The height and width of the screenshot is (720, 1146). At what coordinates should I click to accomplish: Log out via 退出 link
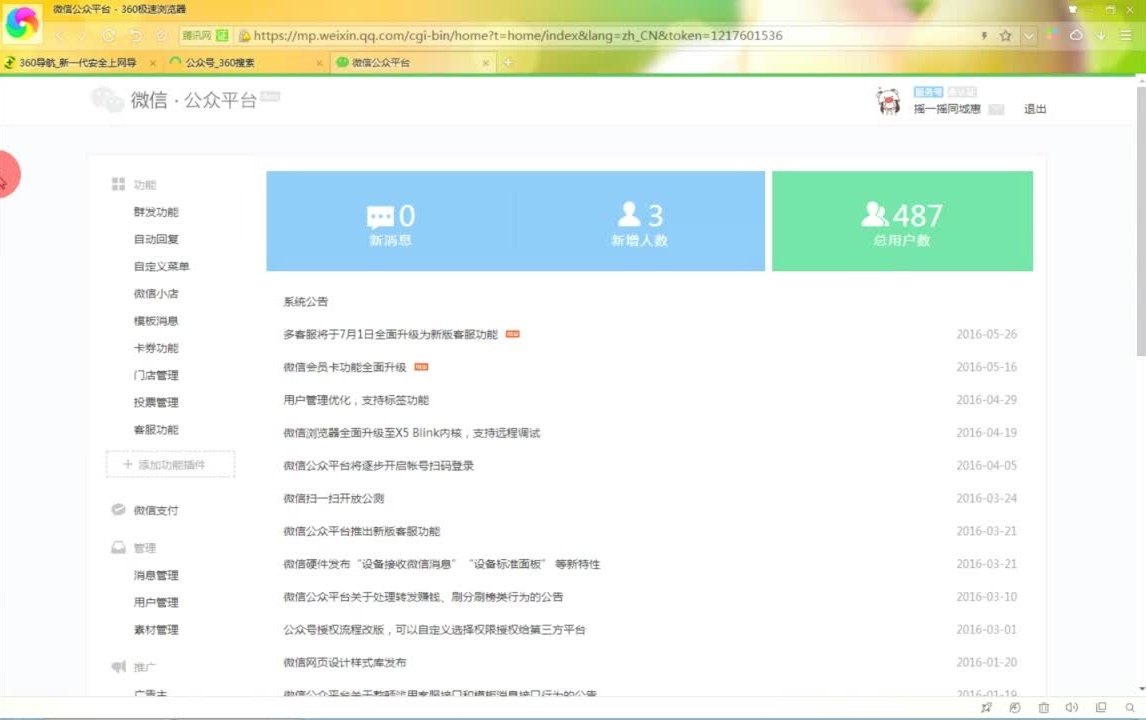tap(1034, 109)
